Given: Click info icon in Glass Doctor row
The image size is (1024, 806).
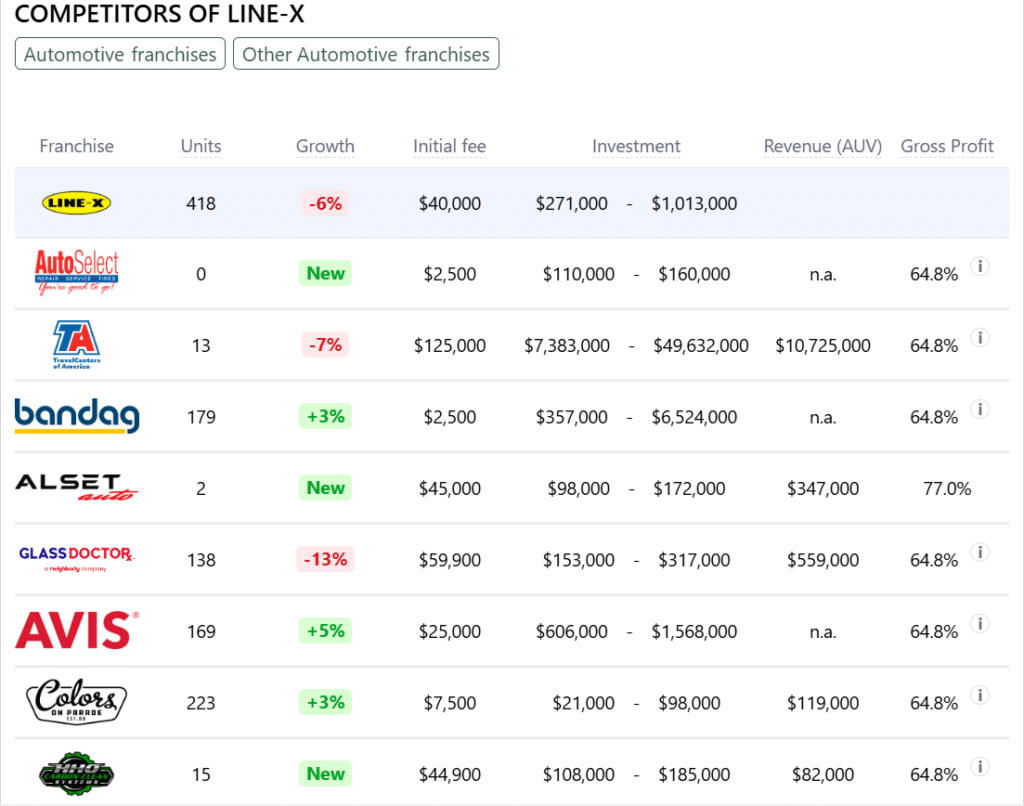Looking at the screenshot, I should (x=980, y=552).
